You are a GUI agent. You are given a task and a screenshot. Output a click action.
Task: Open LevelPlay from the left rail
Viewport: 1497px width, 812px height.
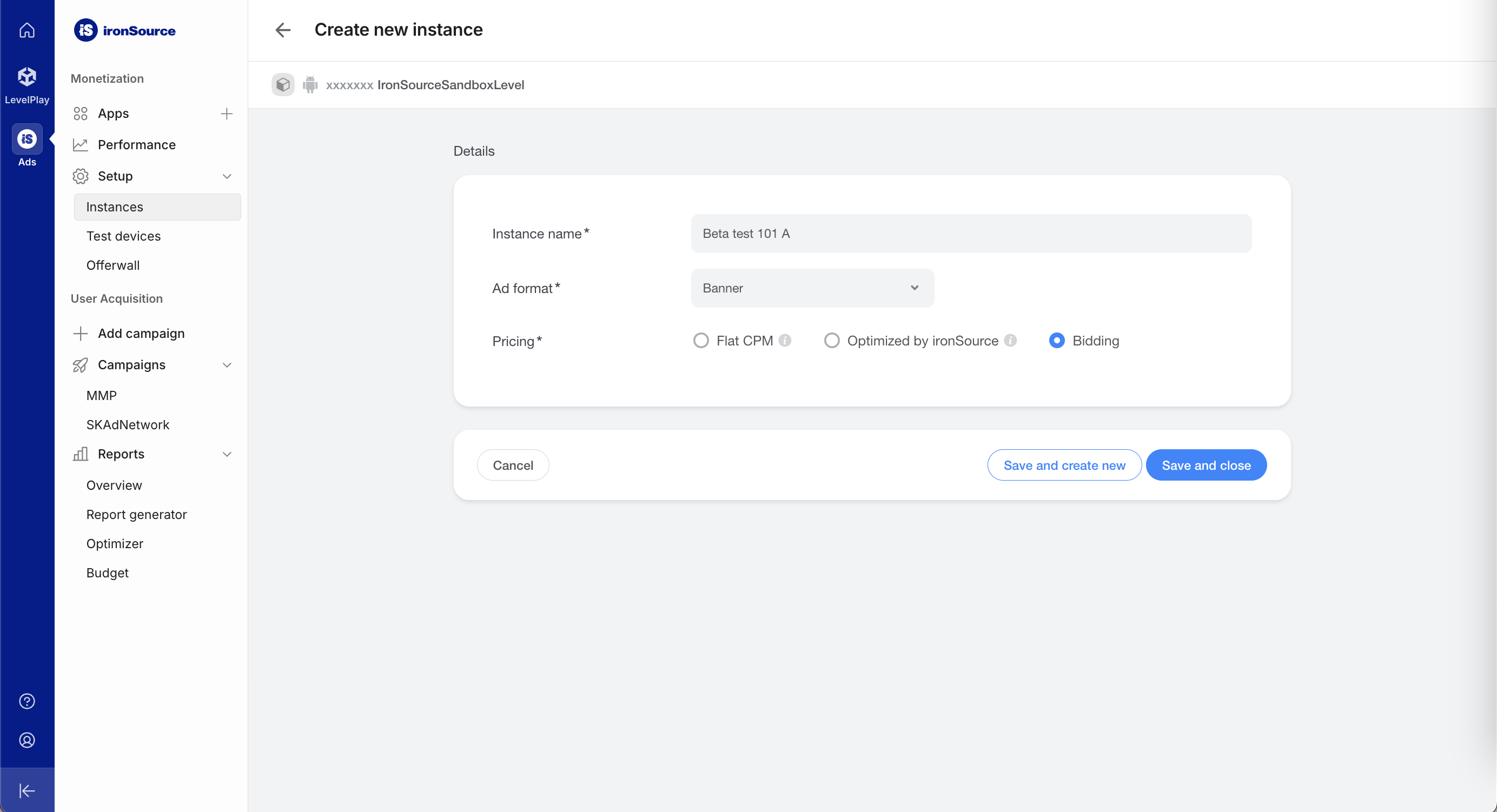pos(27,84)
